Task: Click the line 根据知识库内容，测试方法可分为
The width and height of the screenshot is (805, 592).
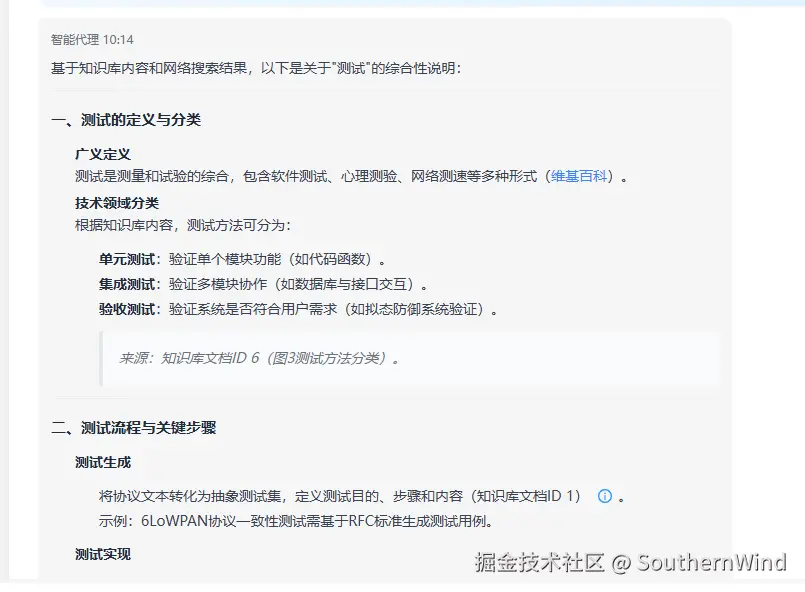Action: [x=183, y=225]
